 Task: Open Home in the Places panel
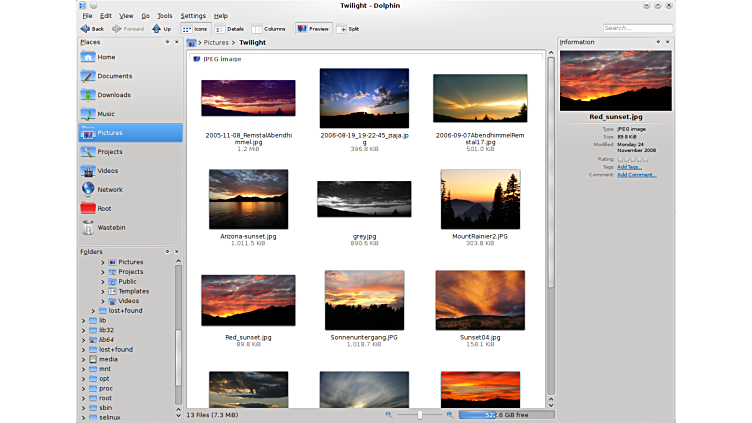[105, 57]
